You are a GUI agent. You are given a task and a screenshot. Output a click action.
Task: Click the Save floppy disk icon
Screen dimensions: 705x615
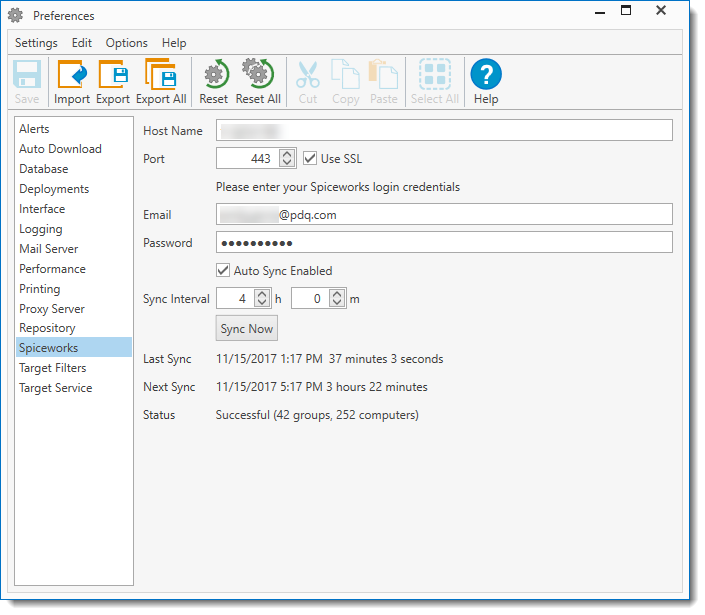[x=27, y=76]
